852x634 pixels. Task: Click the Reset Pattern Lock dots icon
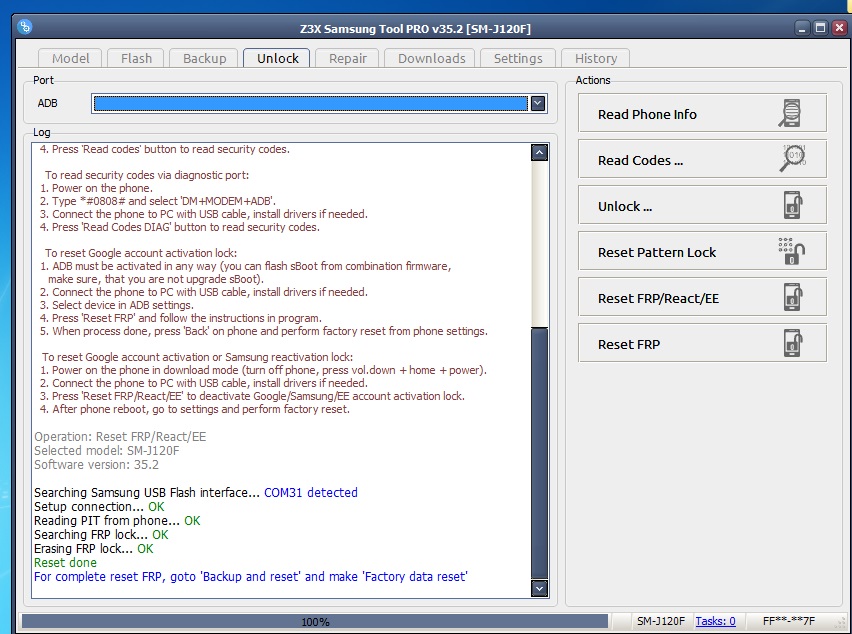click(x=791, y=251)
